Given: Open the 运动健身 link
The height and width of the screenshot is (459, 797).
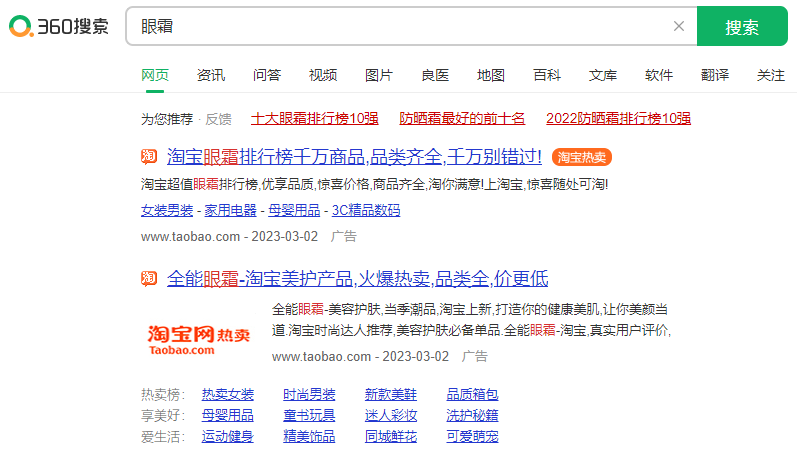Looking at the screenshot, I should coord(227,436).
